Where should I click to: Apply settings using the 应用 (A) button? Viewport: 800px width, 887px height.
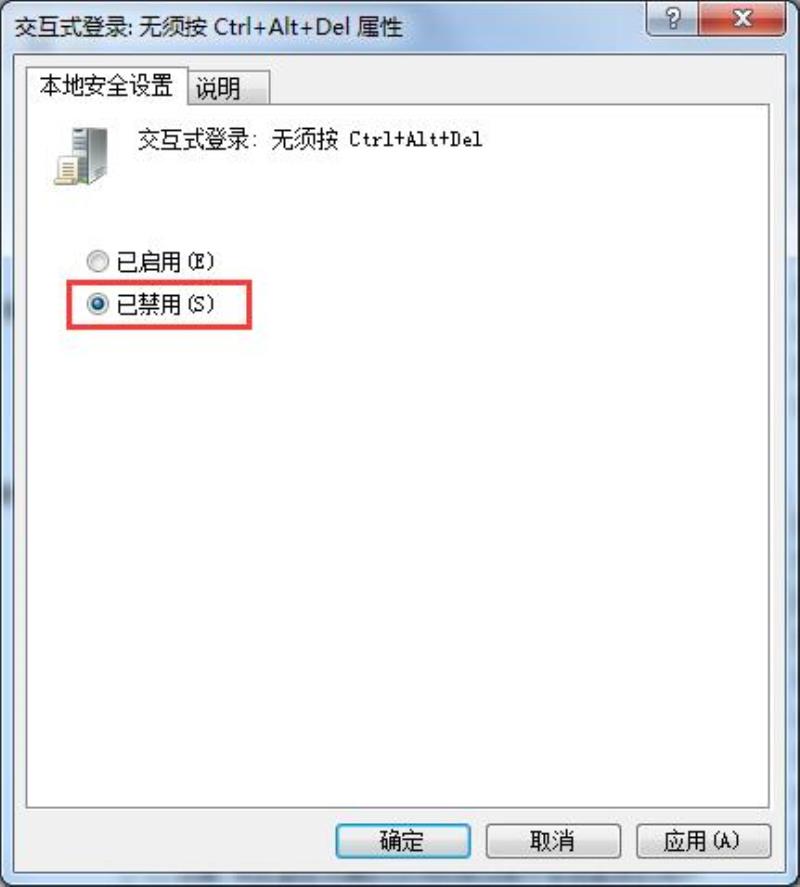pos(703,841)
